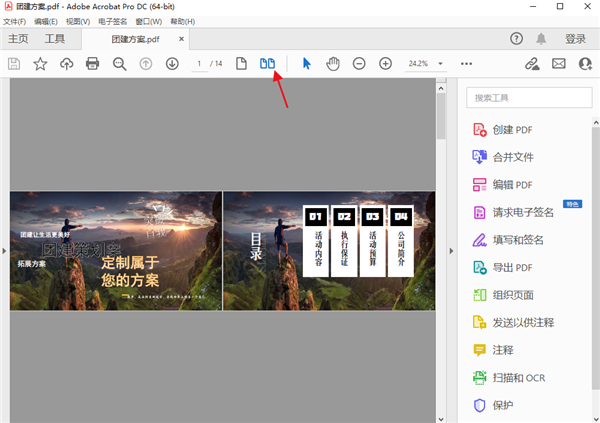
Task: Open the Scan and OCR tool
Action: click(517, 378)
